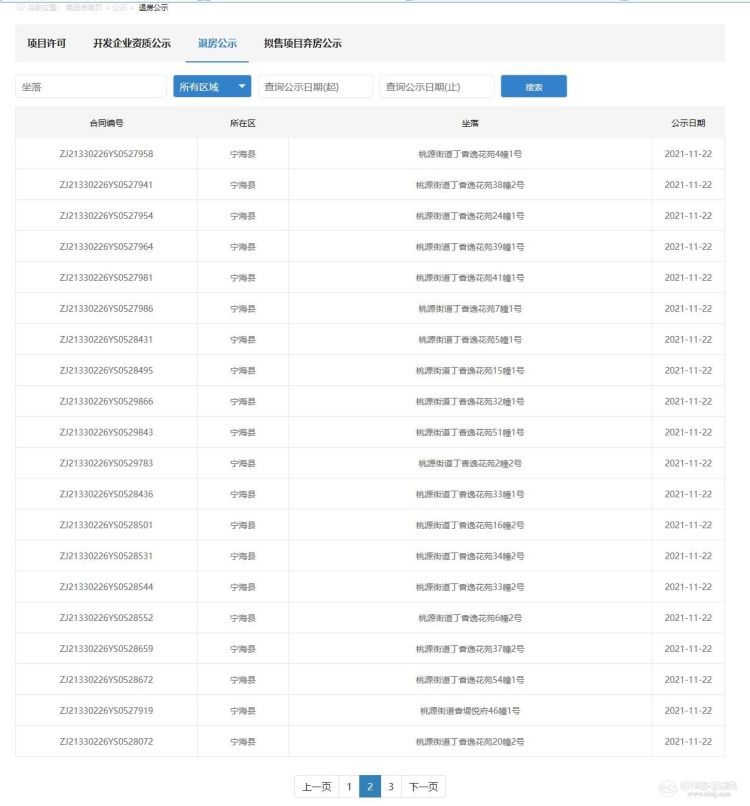Click 下一页 to go to next page
750x806 pixels.
click(423, 787)
